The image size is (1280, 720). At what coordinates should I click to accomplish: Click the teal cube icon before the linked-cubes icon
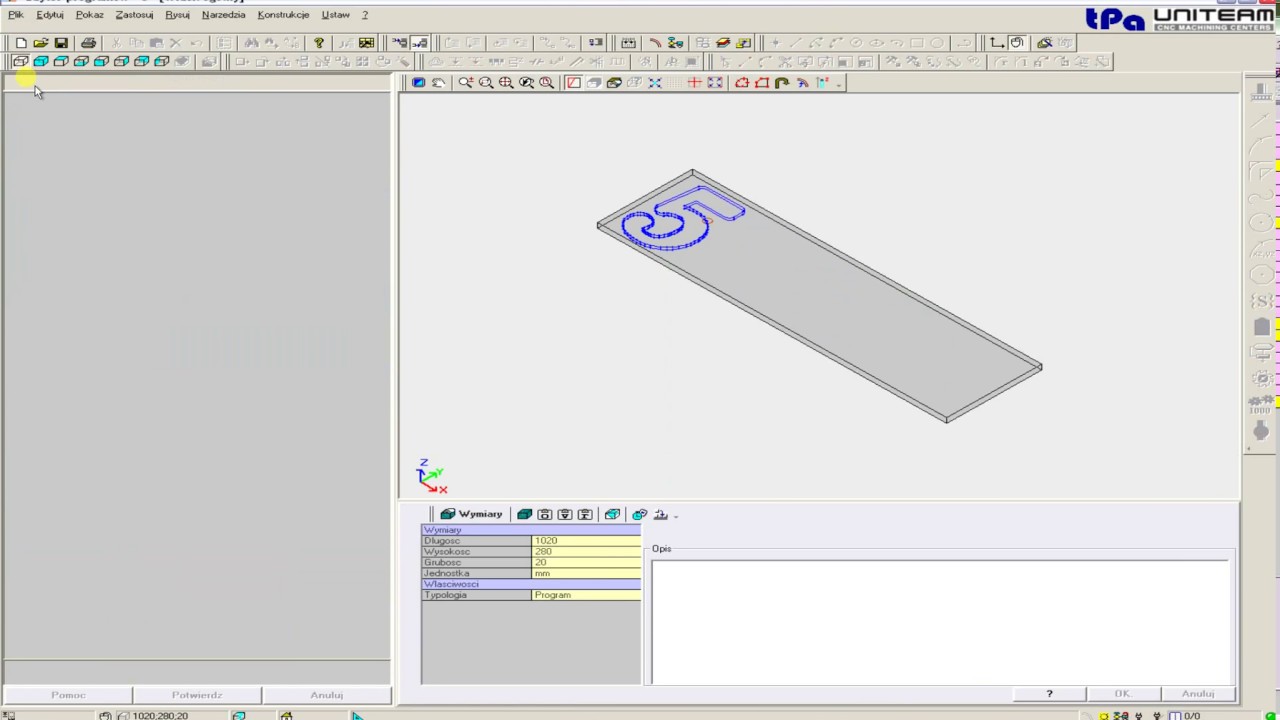click(612, 514)
